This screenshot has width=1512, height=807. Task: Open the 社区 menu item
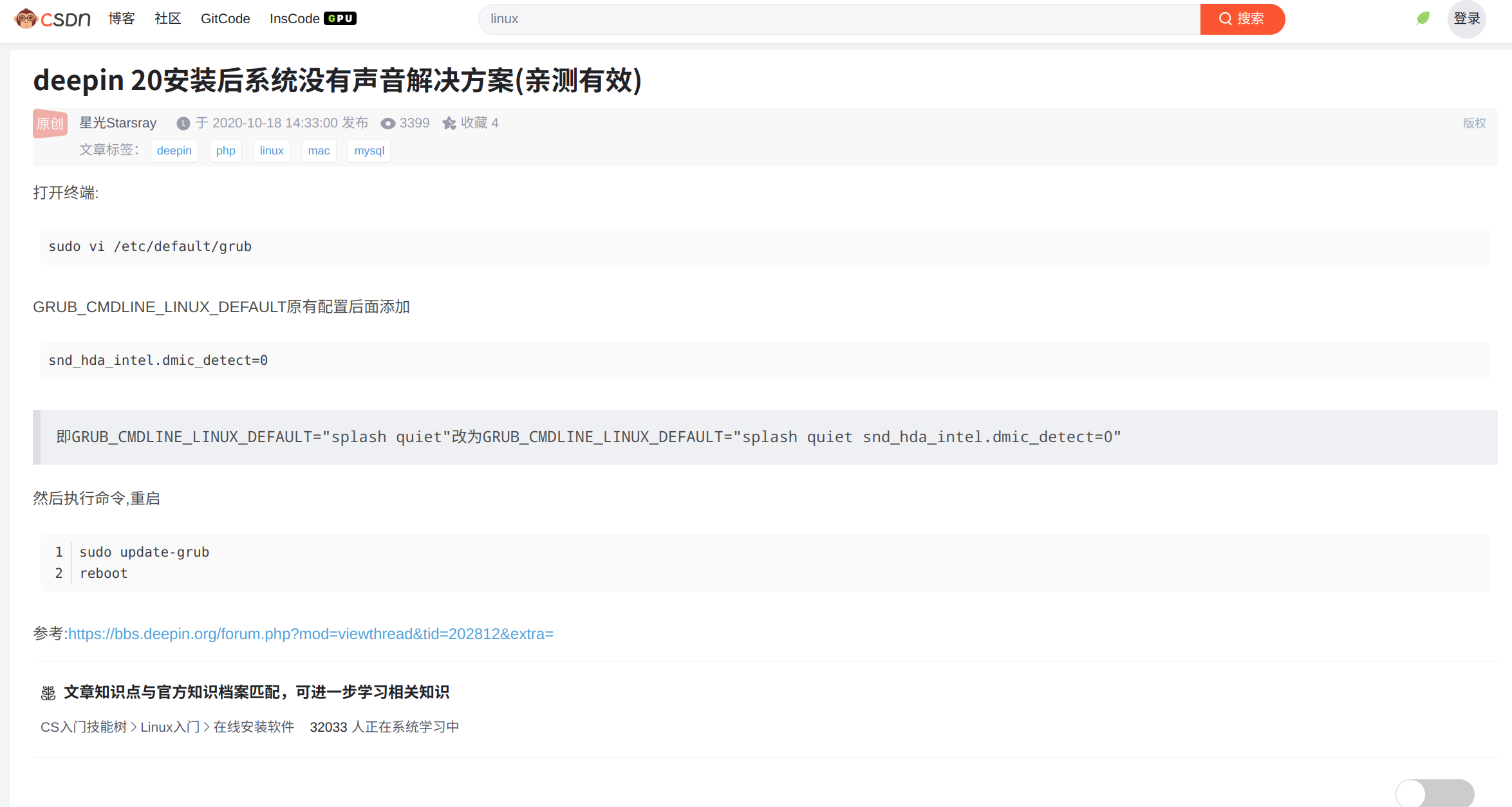pyautogui.click(x=167, y=19)
